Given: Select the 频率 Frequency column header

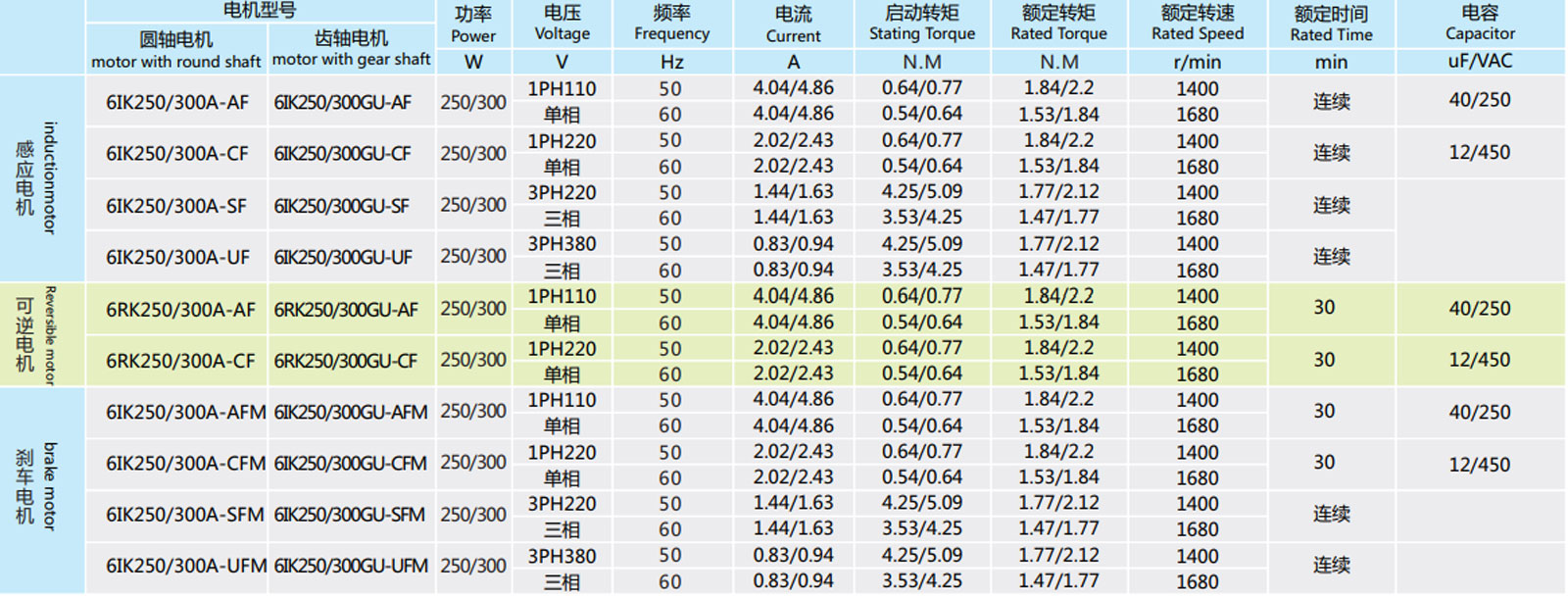Looking at the screenshot, I should [671, 24].
